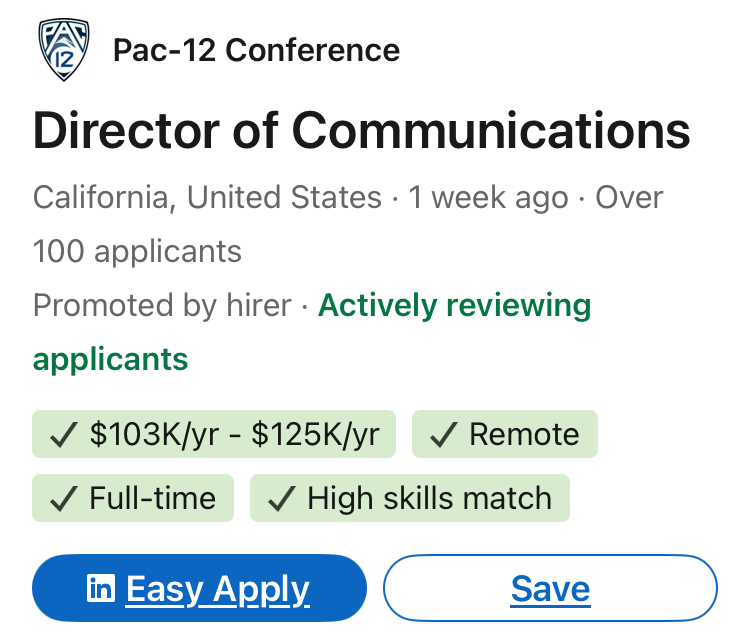Click the green word 'applicants' under Promoted by hirer
Screen dimensions: 750x636
click(x=110, y=358)
